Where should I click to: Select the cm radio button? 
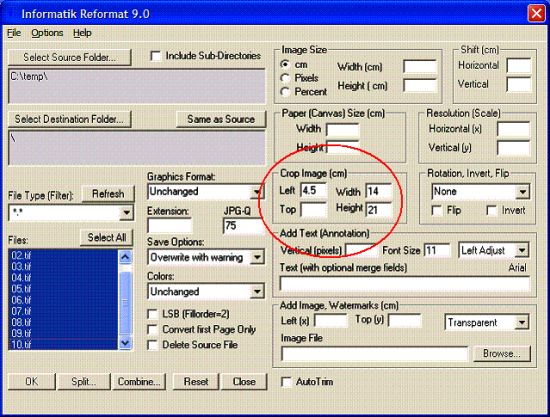[x=285, y=65]
